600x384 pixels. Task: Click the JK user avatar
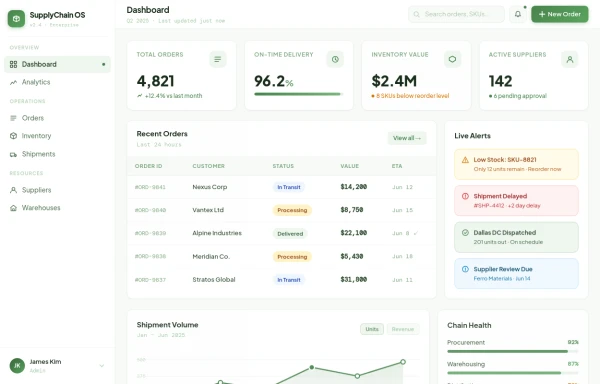pyautogui.click(x=17, y=366)
